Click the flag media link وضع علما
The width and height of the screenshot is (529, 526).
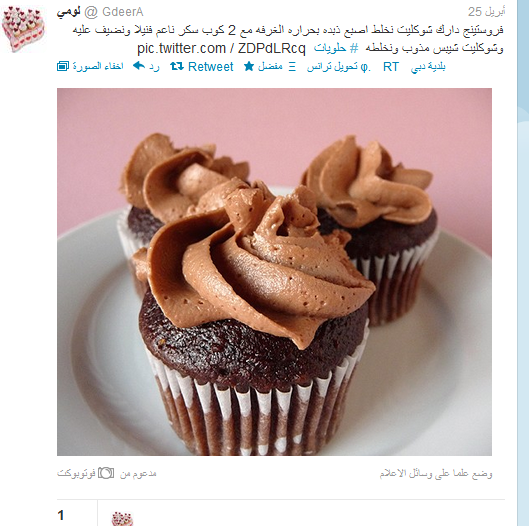(x=436, y=473)
